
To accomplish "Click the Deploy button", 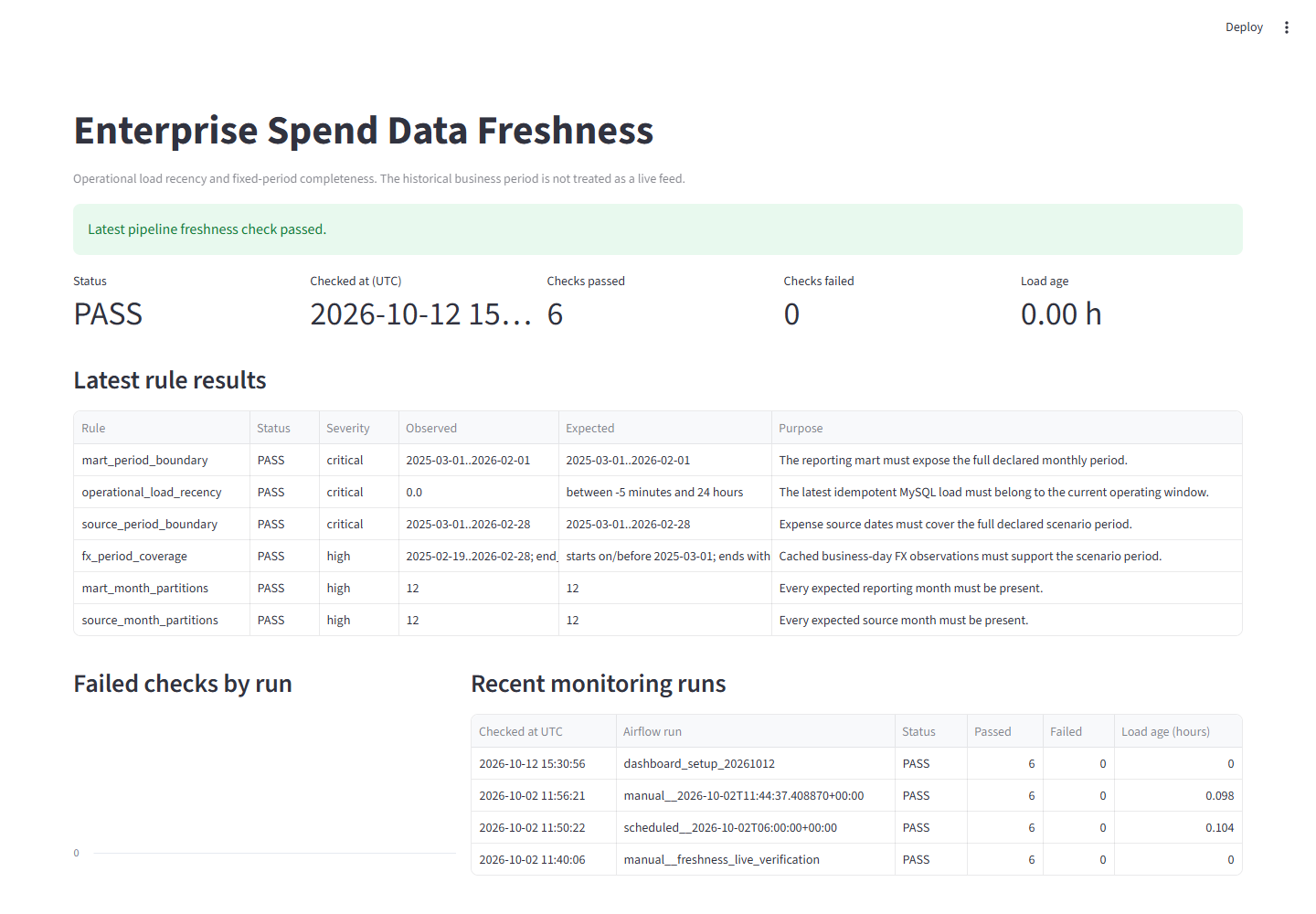I will [1244, 27].
